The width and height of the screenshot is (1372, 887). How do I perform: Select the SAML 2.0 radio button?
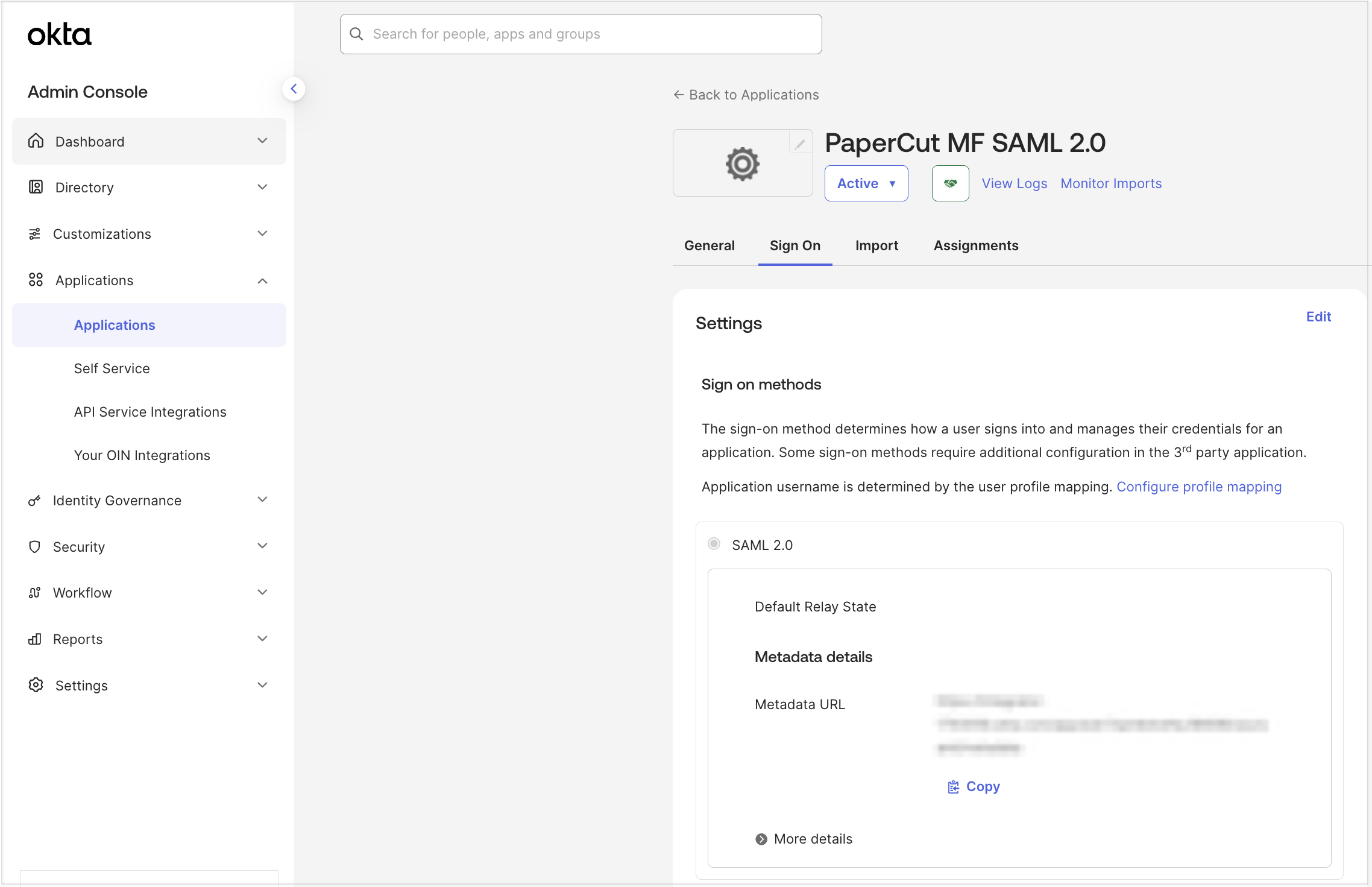tap(714, 544)
